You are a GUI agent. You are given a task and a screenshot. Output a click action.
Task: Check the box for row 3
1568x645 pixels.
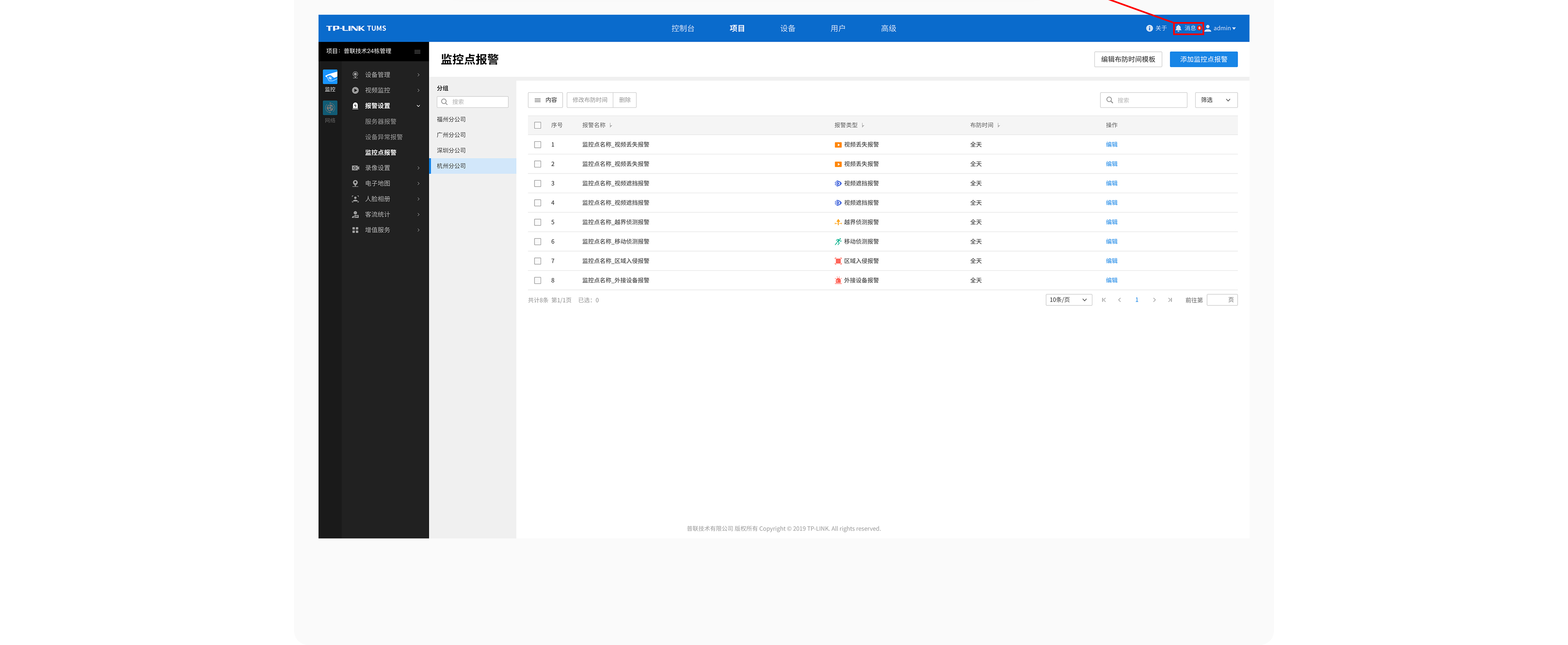pyautogui.click(x=537, y=184)
